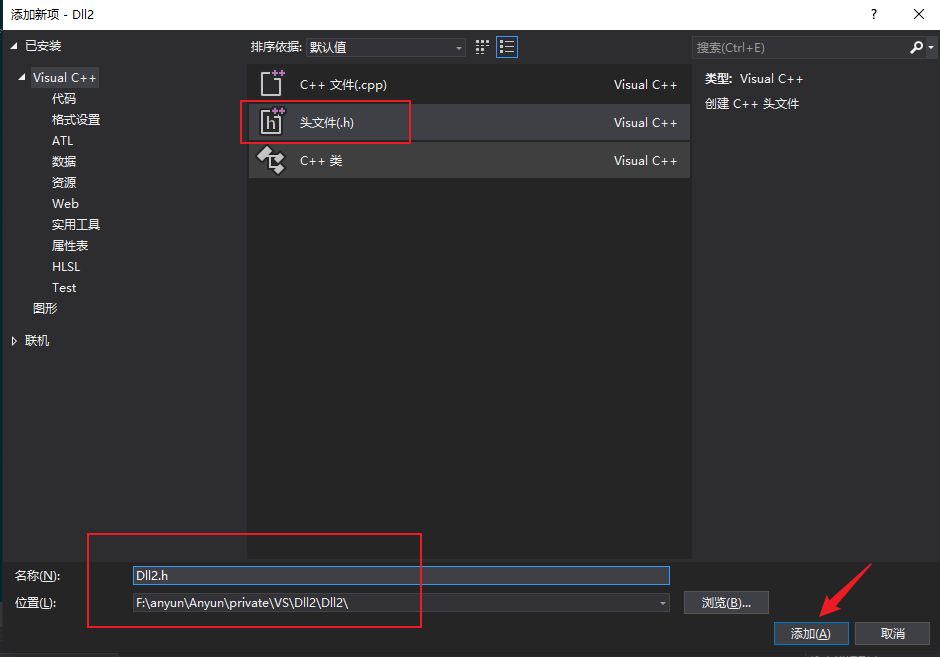The image size is (940, 657).
Task: Switch to medium icons list view
Action: [507, 47]
